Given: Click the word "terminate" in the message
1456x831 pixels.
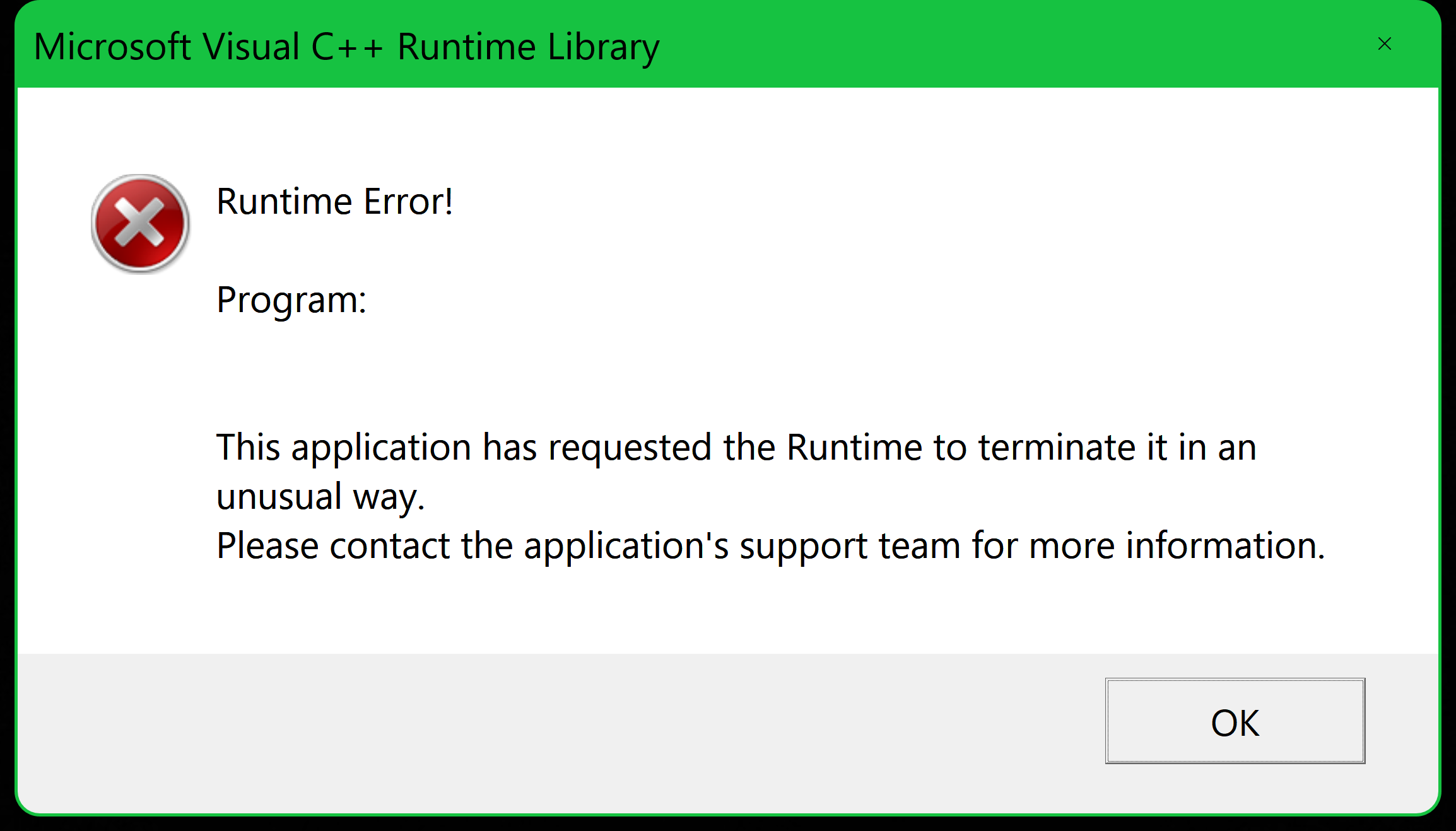Looking at the screenshot, I should (1057, 448).
